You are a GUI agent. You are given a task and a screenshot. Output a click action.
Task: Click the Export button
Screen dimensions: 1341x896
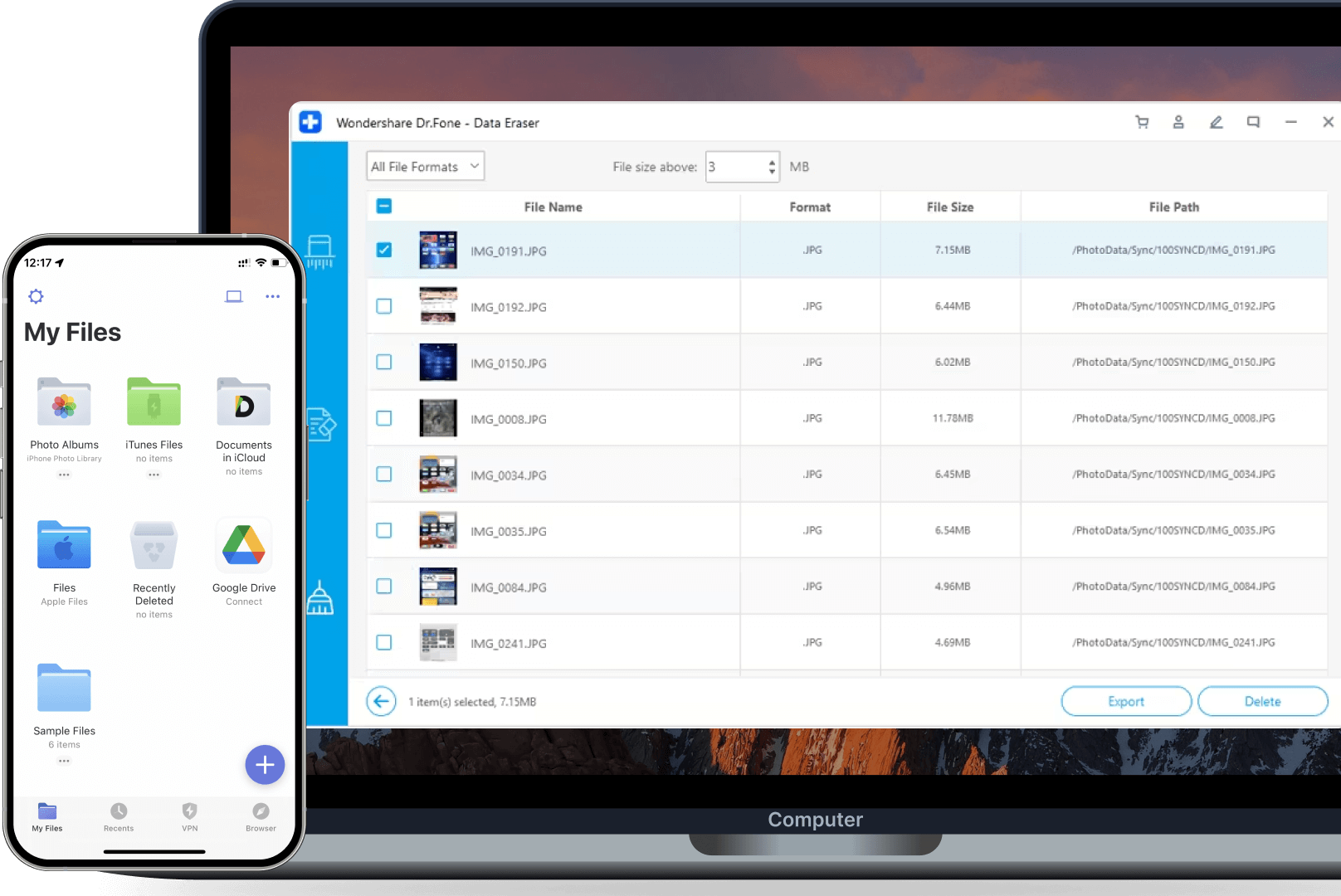coord(1126,702)
